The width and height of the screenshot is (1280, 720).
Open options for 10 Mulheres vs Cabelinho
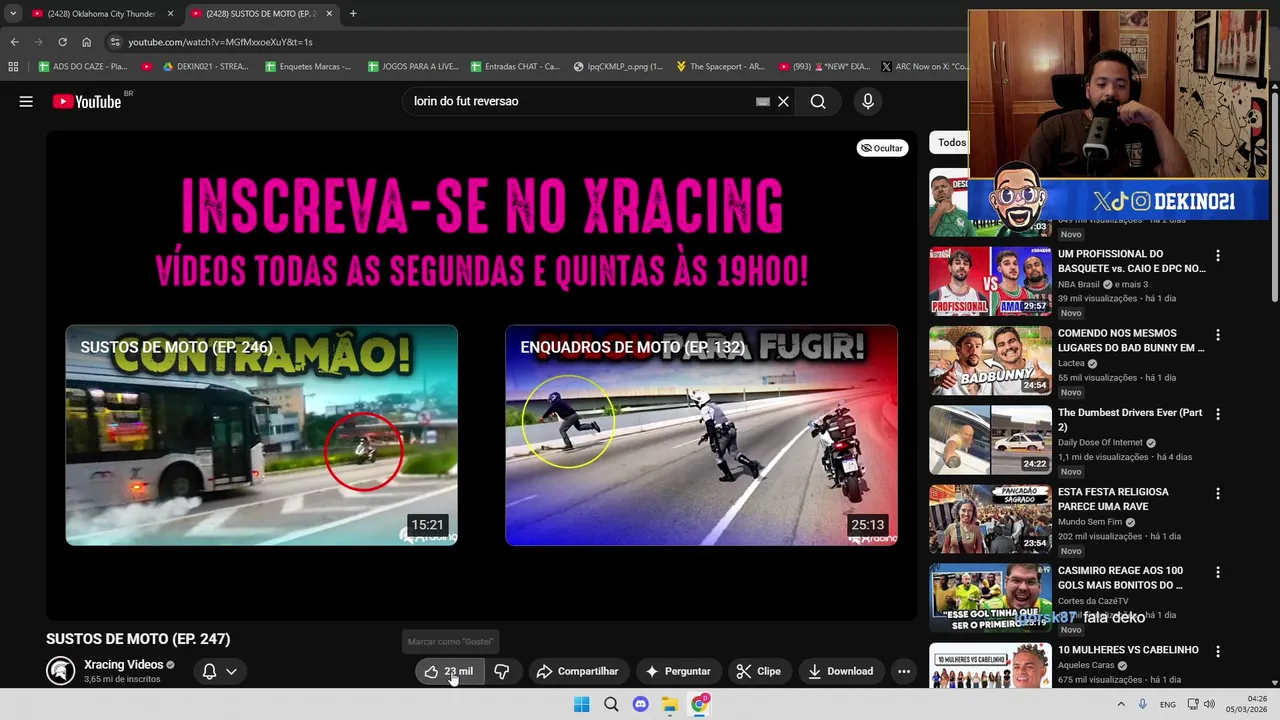[x=1217, y=651]
